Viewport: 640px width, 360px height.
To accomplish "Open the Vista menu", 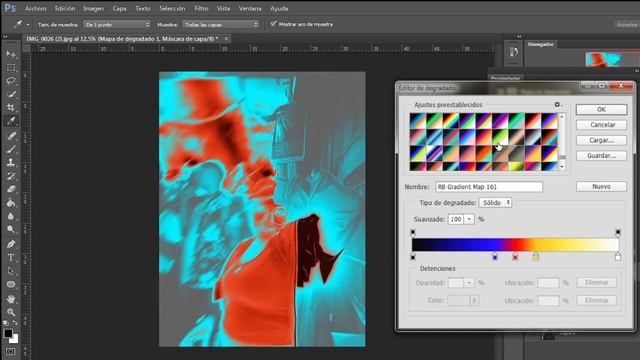I will pos(223,8).
